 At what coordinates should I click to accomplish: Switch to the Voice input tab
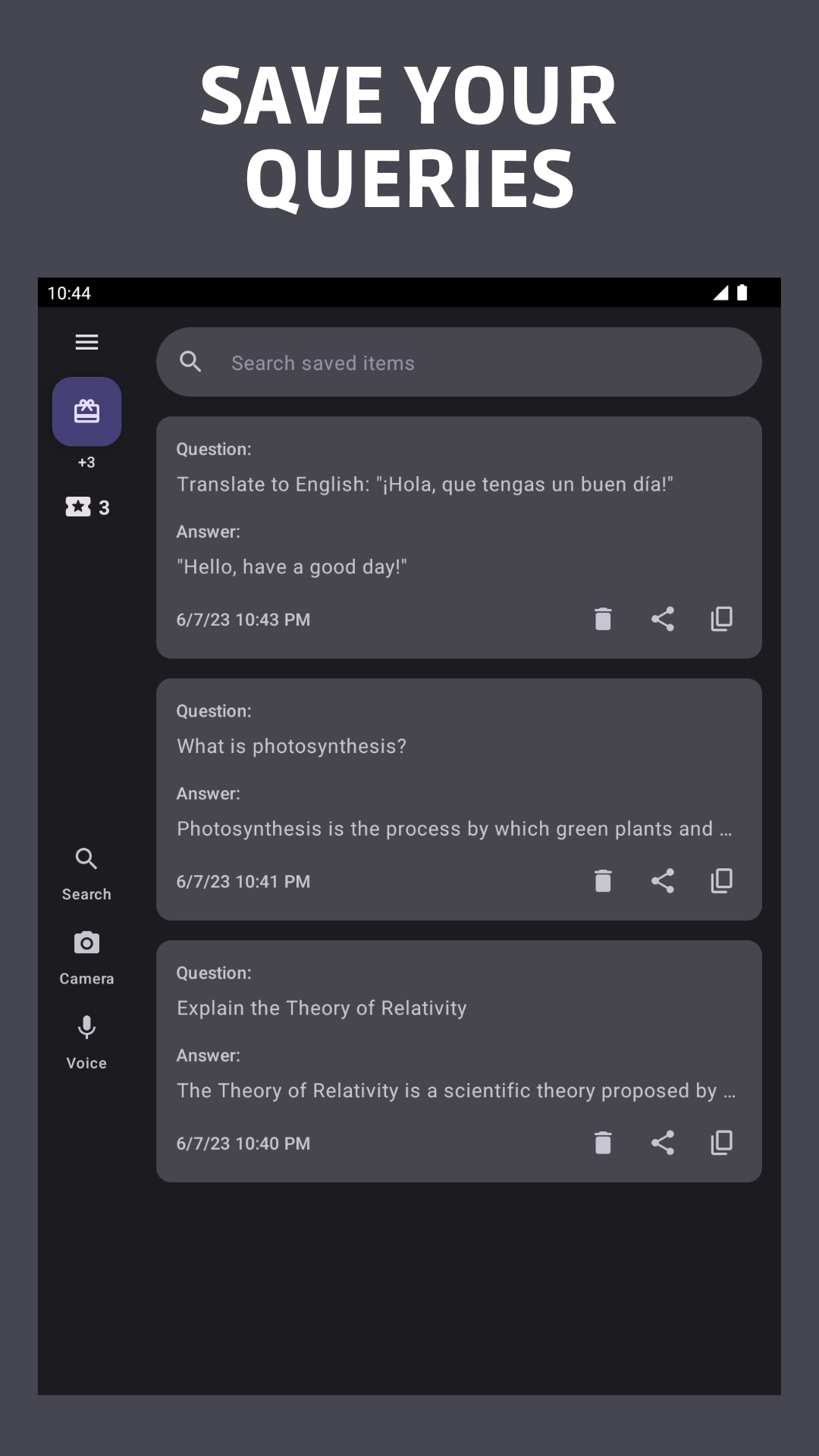point(86,1043)
